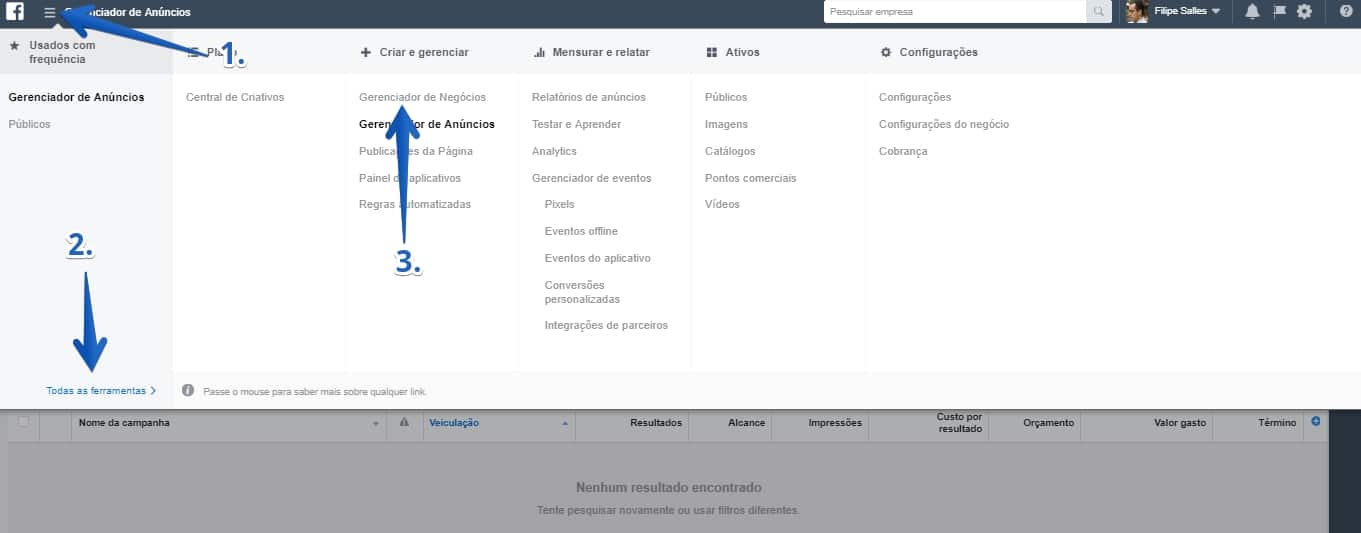Open Eventos offline

581,231
